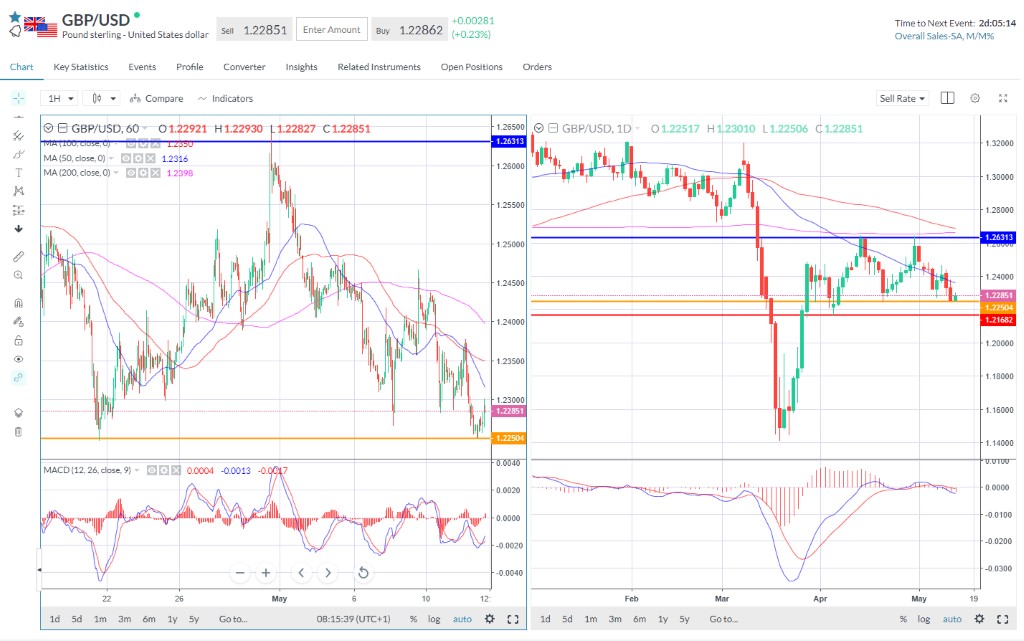Open the Open Positions tab
Viewport: 1024px width, 641px height.
point(471,67)
